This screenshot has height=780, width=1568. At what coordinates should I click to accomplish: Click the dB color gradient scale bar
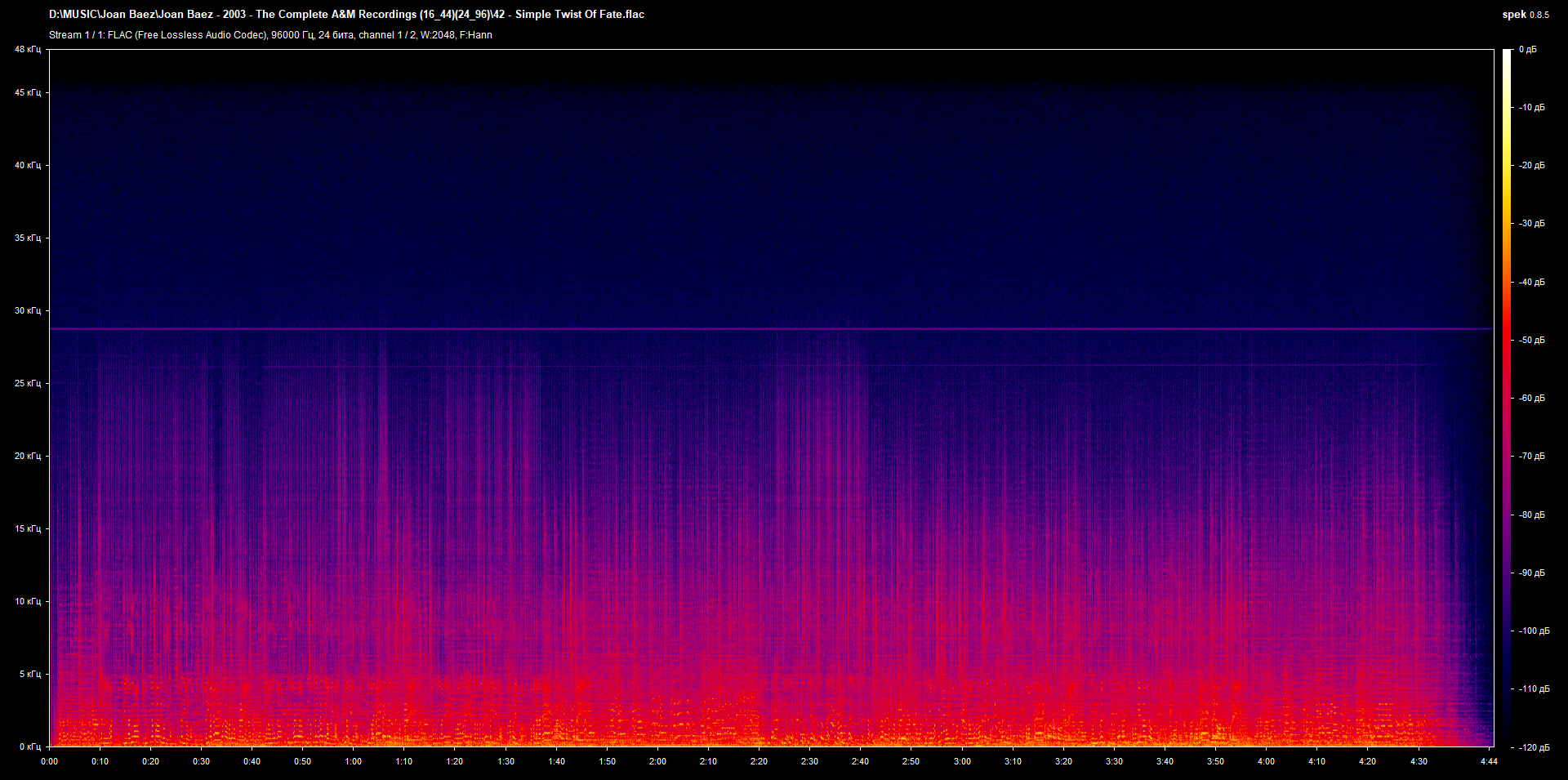point(1508,399)
